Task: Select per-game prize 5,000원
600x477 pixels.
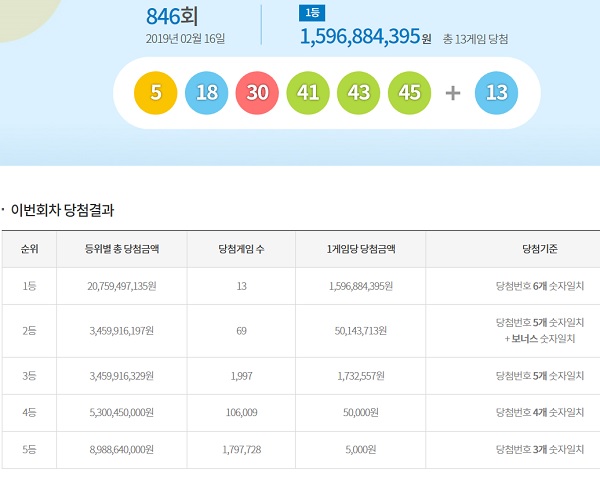Action: point(361,449)
